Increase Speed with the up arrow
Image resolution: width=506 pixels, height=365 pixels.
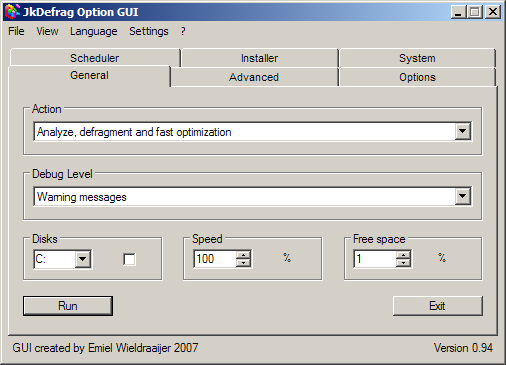pyautogui.click(x=243, y=255)
